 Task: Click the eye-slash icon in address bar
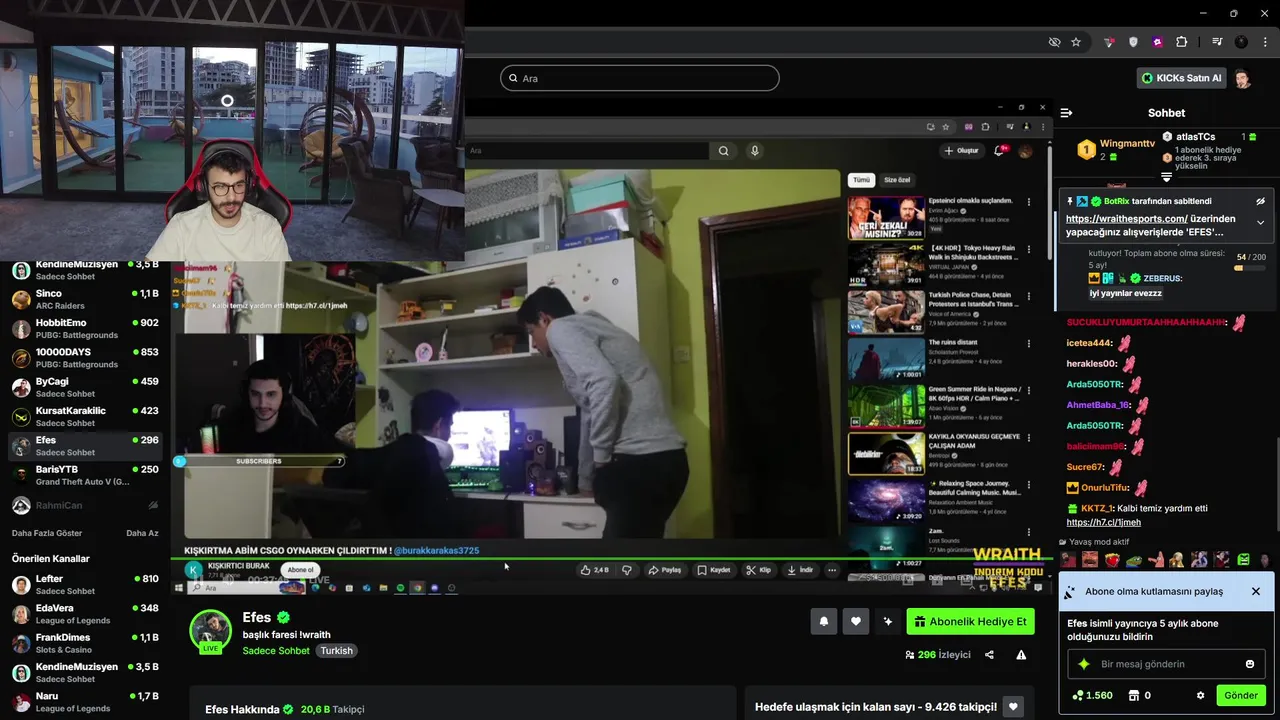pyautogui.click(x=1054, y=42)
